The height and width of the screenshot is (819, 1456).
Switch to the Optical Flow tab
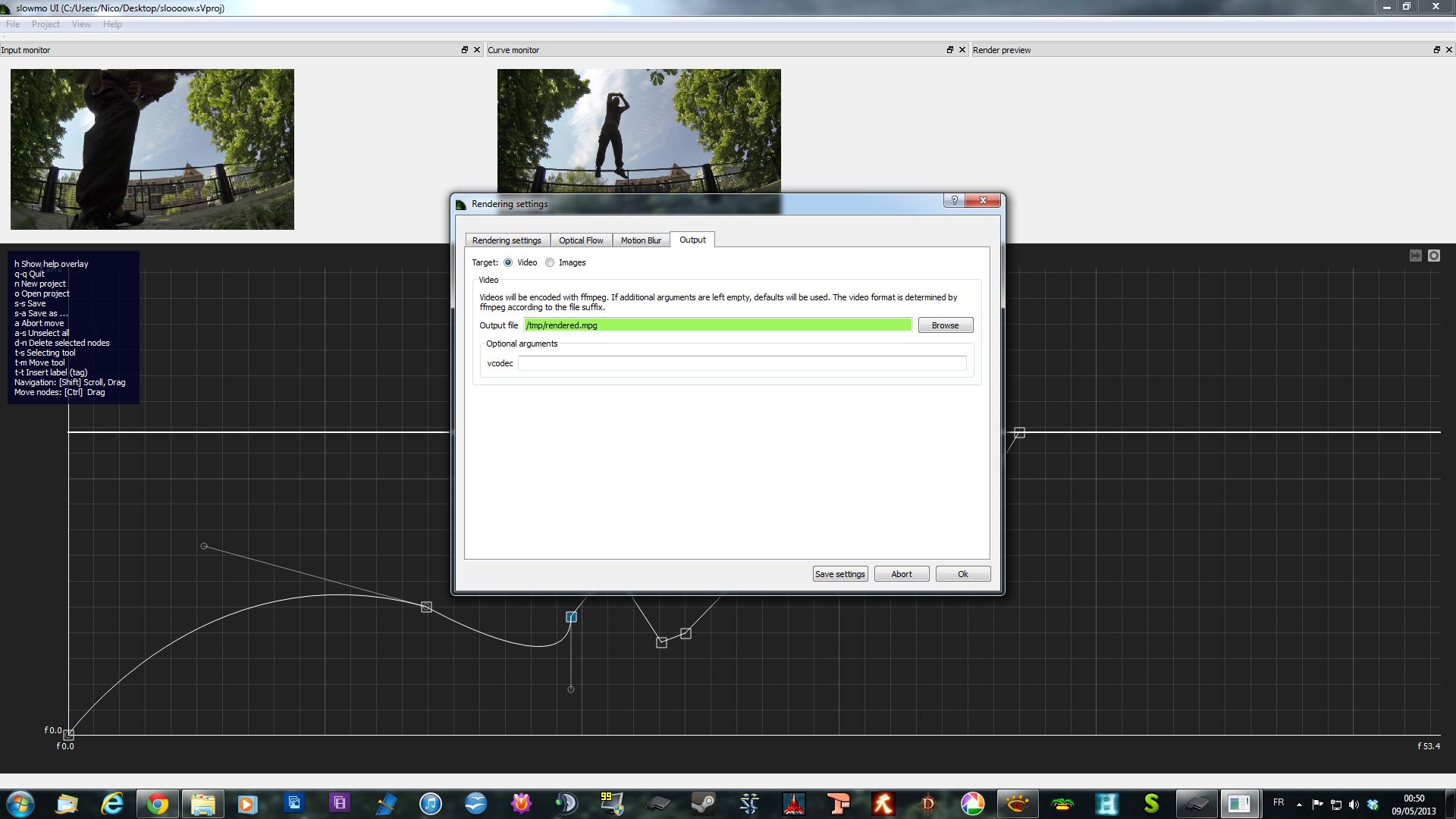tap(581, 240)
